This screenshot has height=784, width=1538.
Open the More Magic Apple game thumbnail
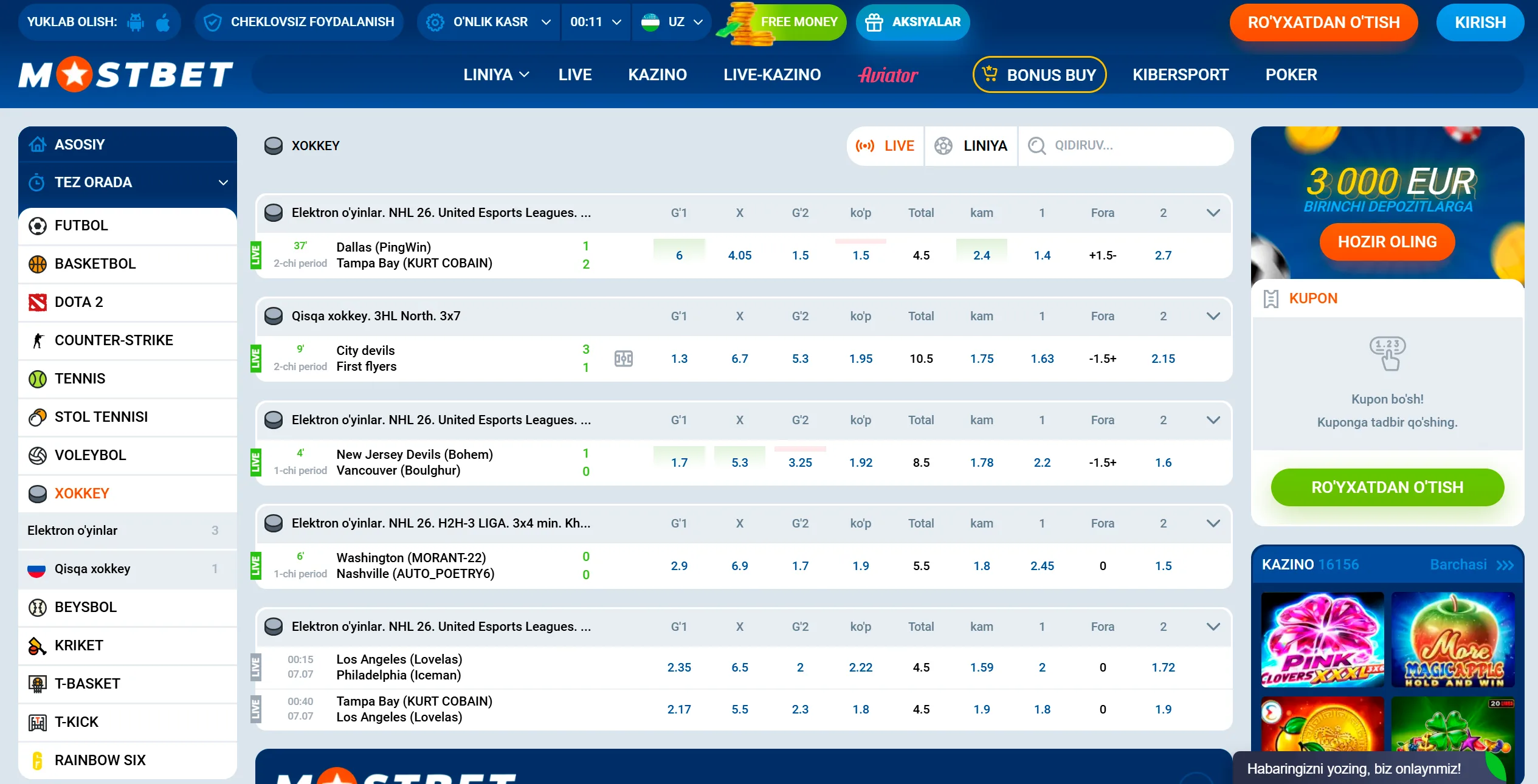tap(1453, 640)
